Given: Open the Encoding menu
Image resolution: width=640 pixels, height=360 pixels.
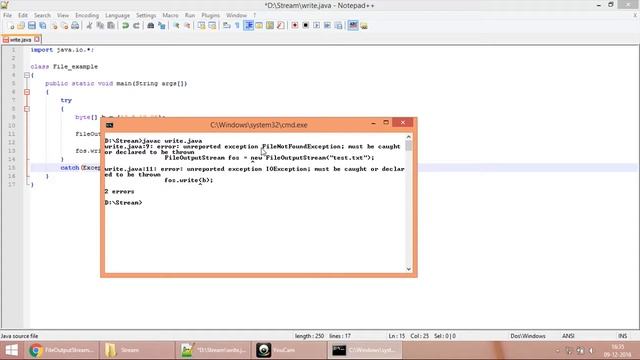Looking at the screenshot, I should click(x=87, y=15).
